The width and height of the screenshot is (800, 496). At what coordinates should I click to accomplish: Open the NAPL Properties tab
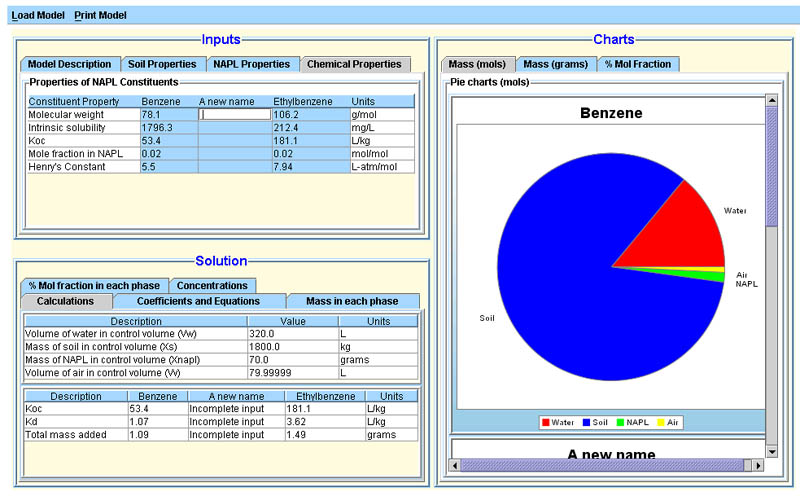coord(252,64)
